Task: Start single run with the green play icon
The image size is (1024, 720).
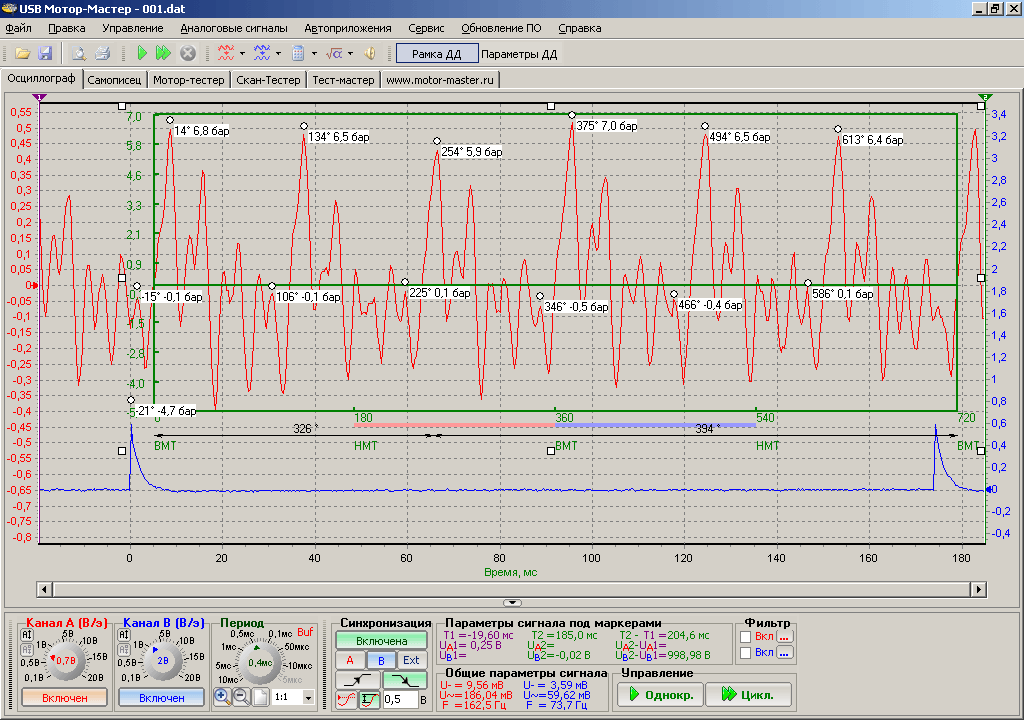Action: [142, 54]
